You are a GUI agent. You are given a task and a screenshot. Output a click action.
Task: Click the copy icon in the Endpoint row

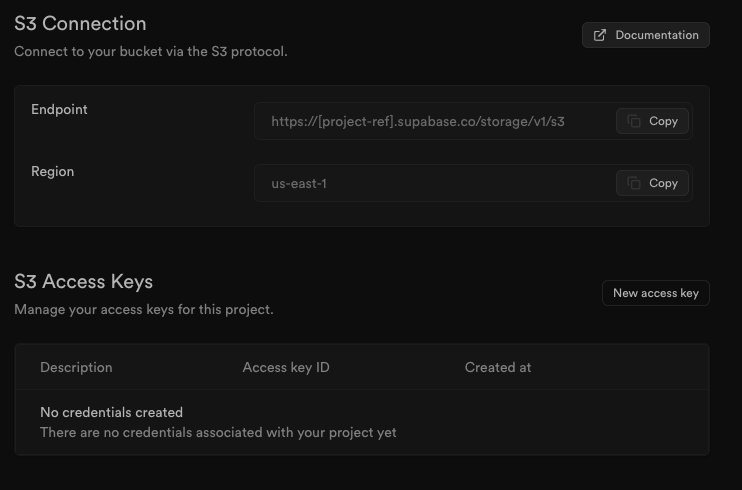tap(634, 121)
